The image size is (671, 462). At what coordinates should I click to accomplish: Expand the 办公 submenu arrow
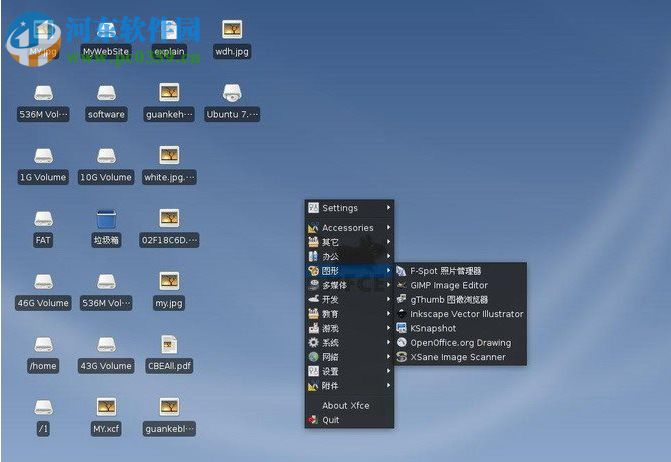click(388, 256)
